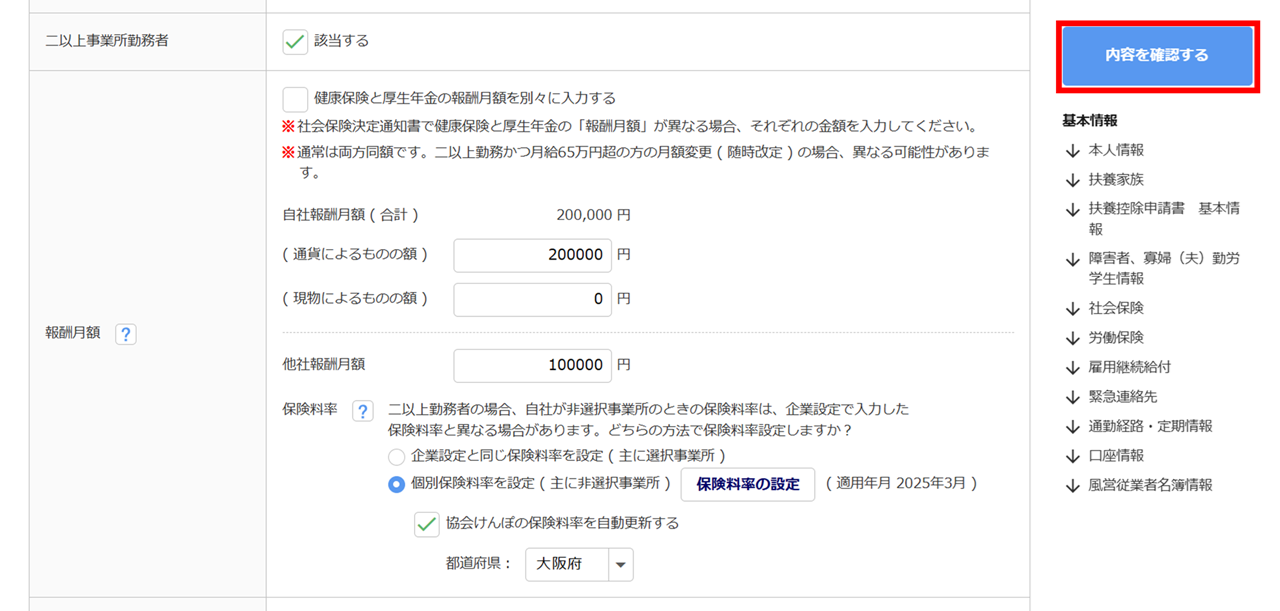Click the 他社報酬月額 input field
This screenshot has width=1280, height=611.
pos(532,365)
